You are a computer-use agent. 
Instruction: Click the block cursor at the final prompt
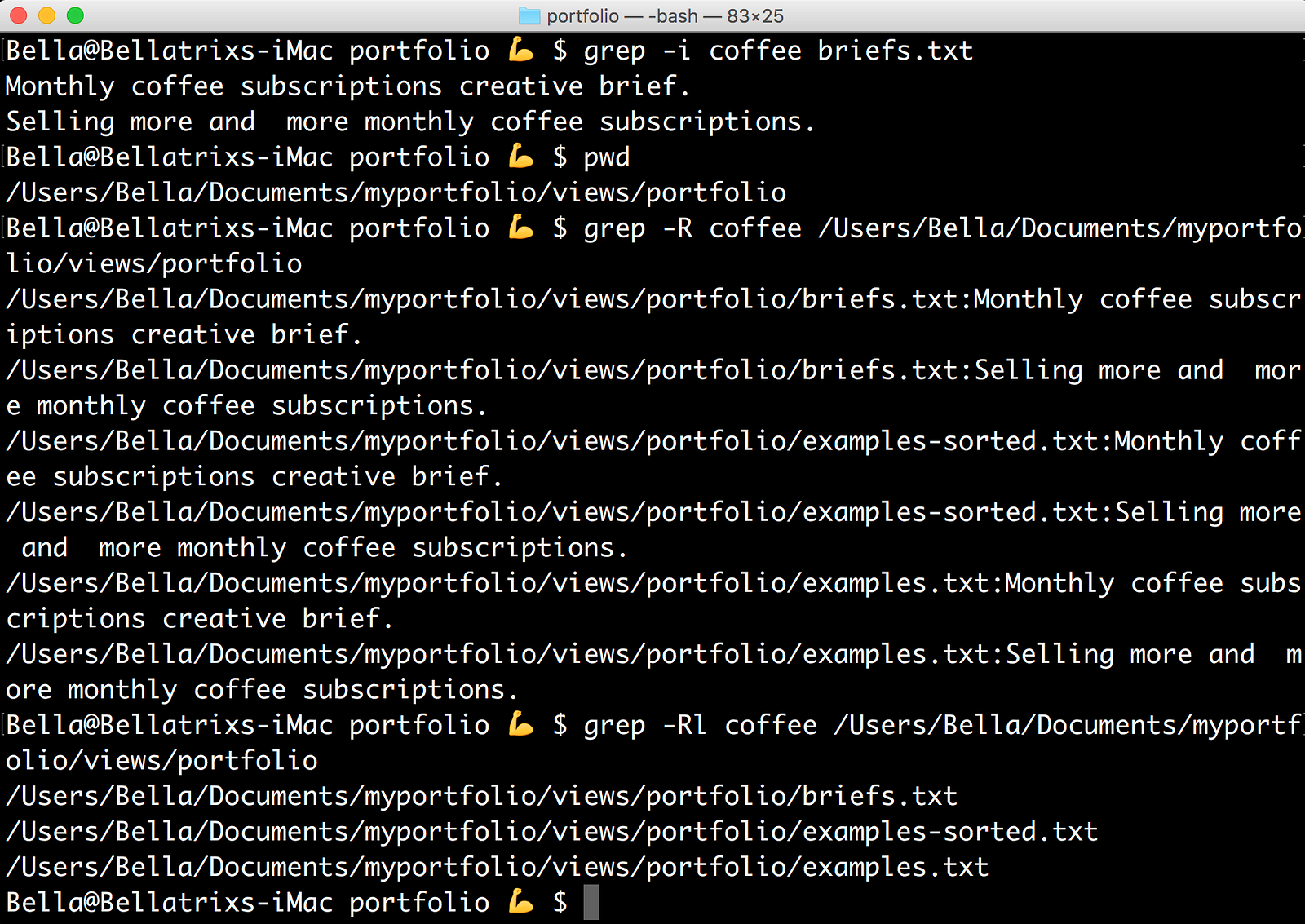point(591,902)
